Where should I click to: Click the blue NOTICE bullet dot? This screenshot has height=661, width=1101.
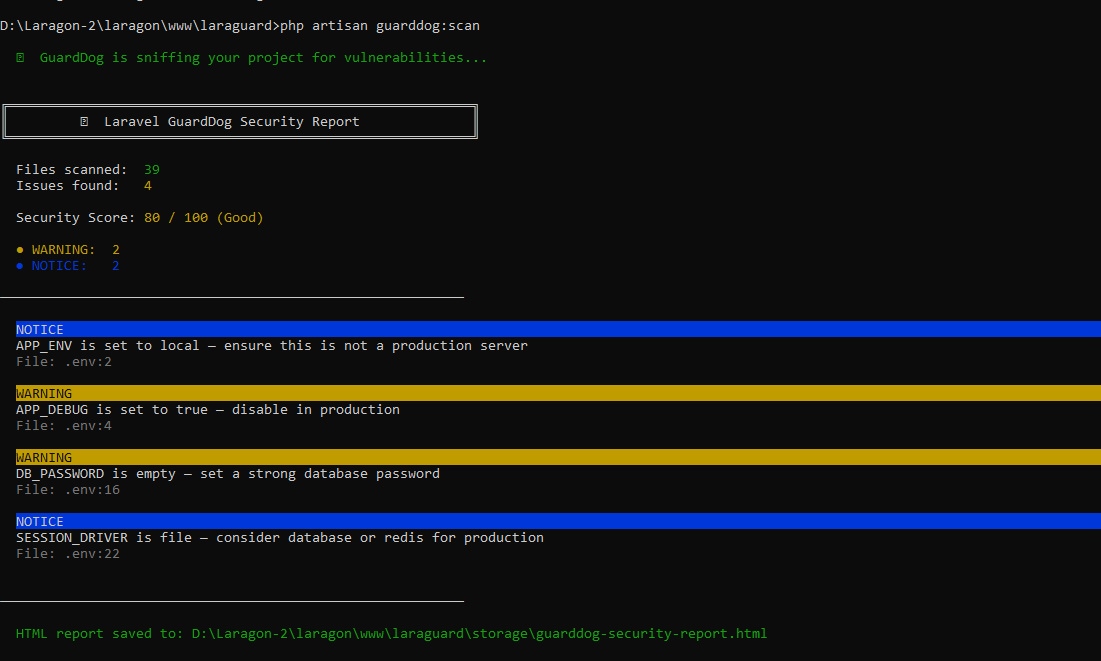click(20, 266)
